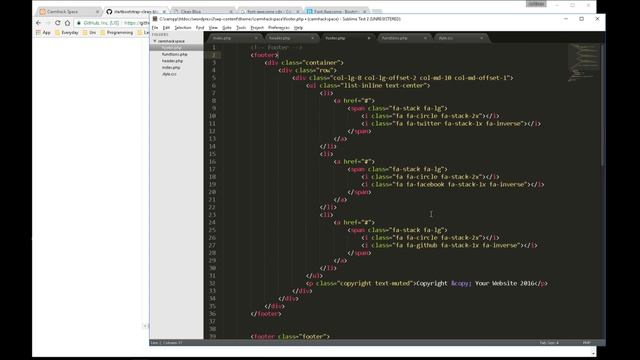640x360 pixels.
Task: Open the Find menu
Action: [x=200, y=28]
